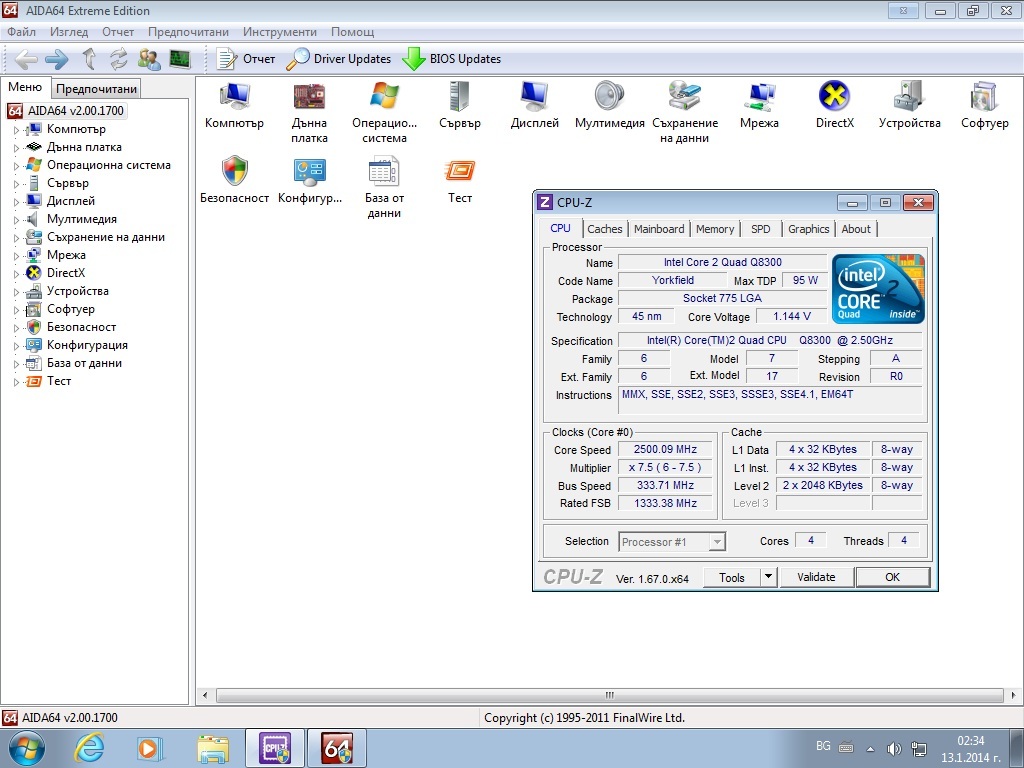Expand the Операционна система tree node

[x=16, y=166]
